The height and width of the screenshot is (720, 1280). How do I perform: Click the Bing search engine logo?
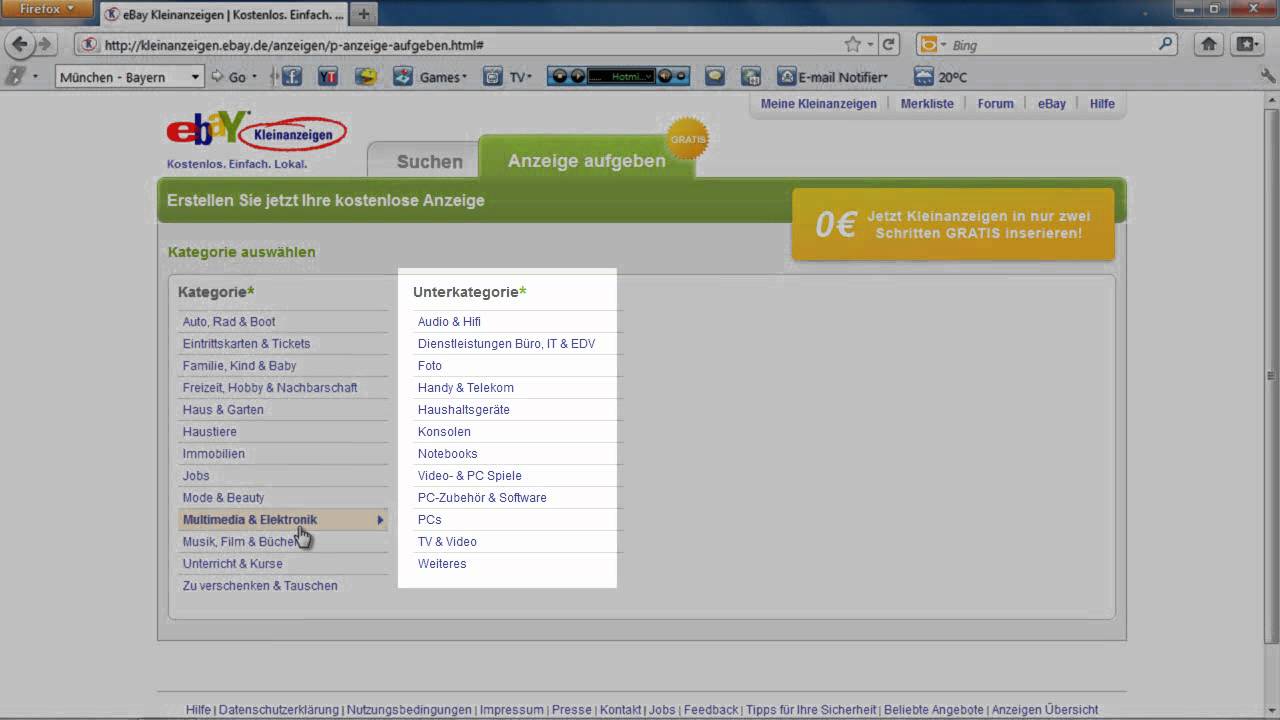click(x=929, y=44)
